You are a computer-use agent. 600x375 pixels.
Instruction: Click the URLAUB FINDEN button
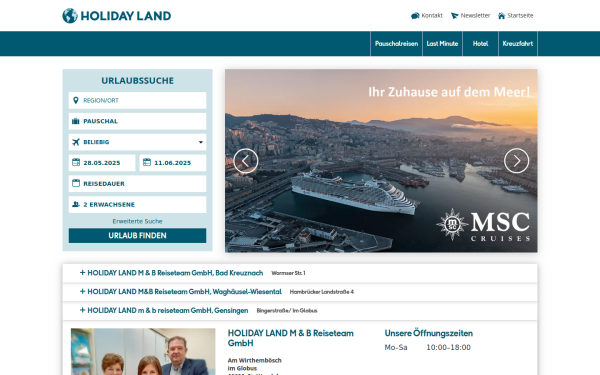pos(137,236)
